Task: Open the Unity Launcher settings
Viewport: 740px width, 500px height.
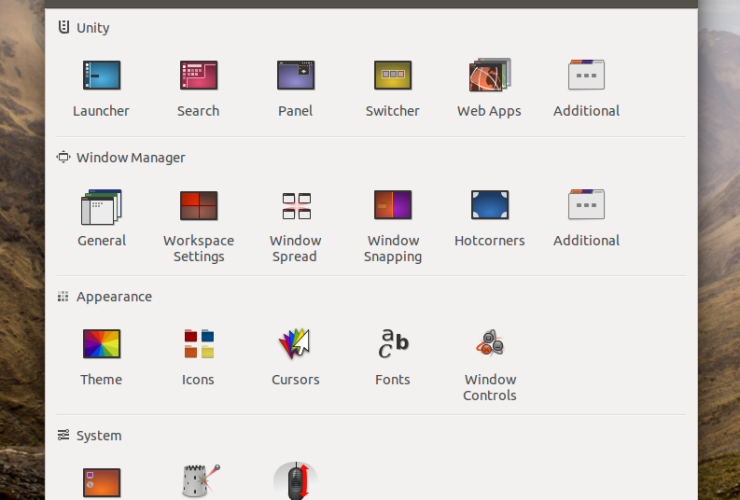Action: coord(101,76)
